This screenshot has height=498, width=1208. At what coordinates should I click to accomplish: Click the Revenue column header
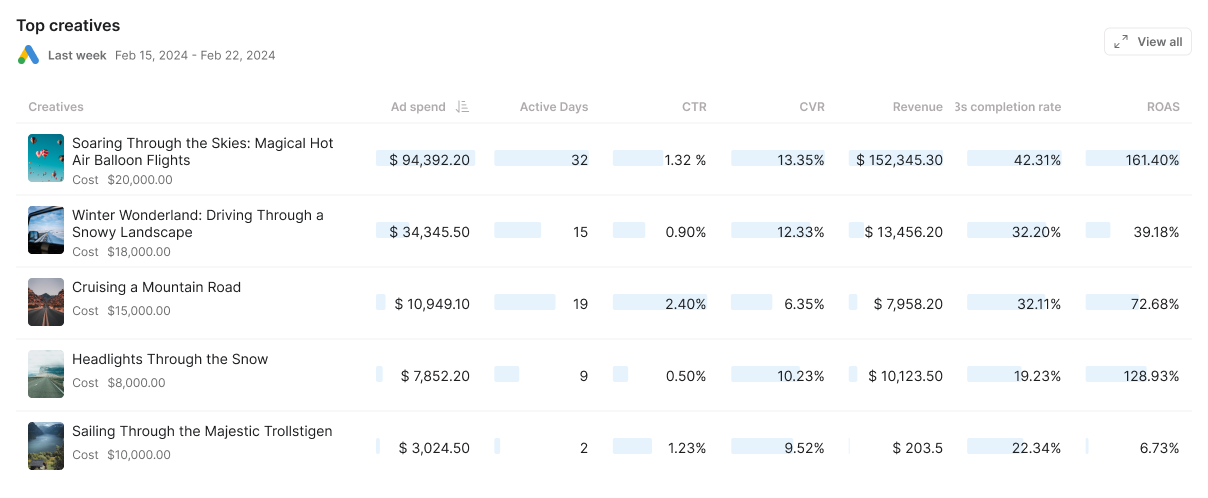pyautogui.click(x=917, y=107)
